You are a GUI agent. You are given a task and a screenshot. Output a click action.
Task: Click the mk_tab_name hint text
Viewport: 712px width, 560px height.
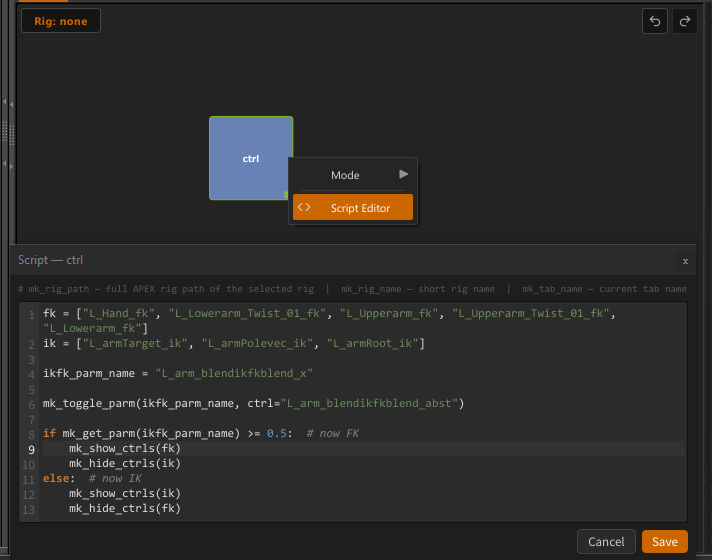point(604,289)
